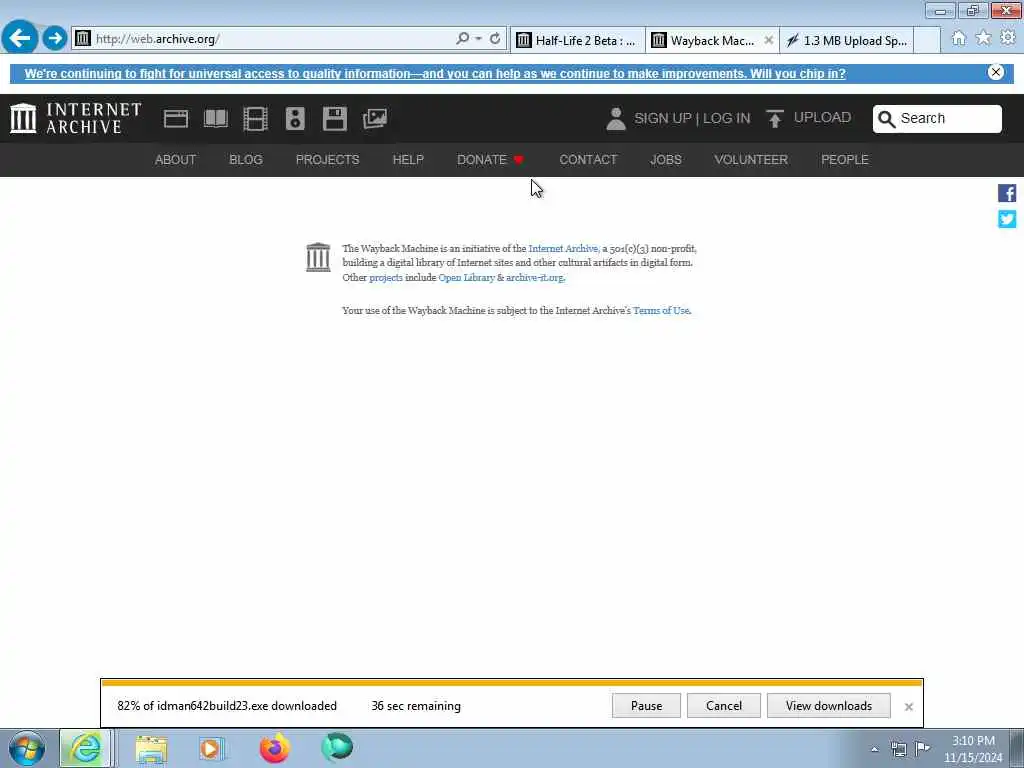This screenshot has height=768, width=1024.
Task: Open the Texts book icon
Action: tap(216, 119)
